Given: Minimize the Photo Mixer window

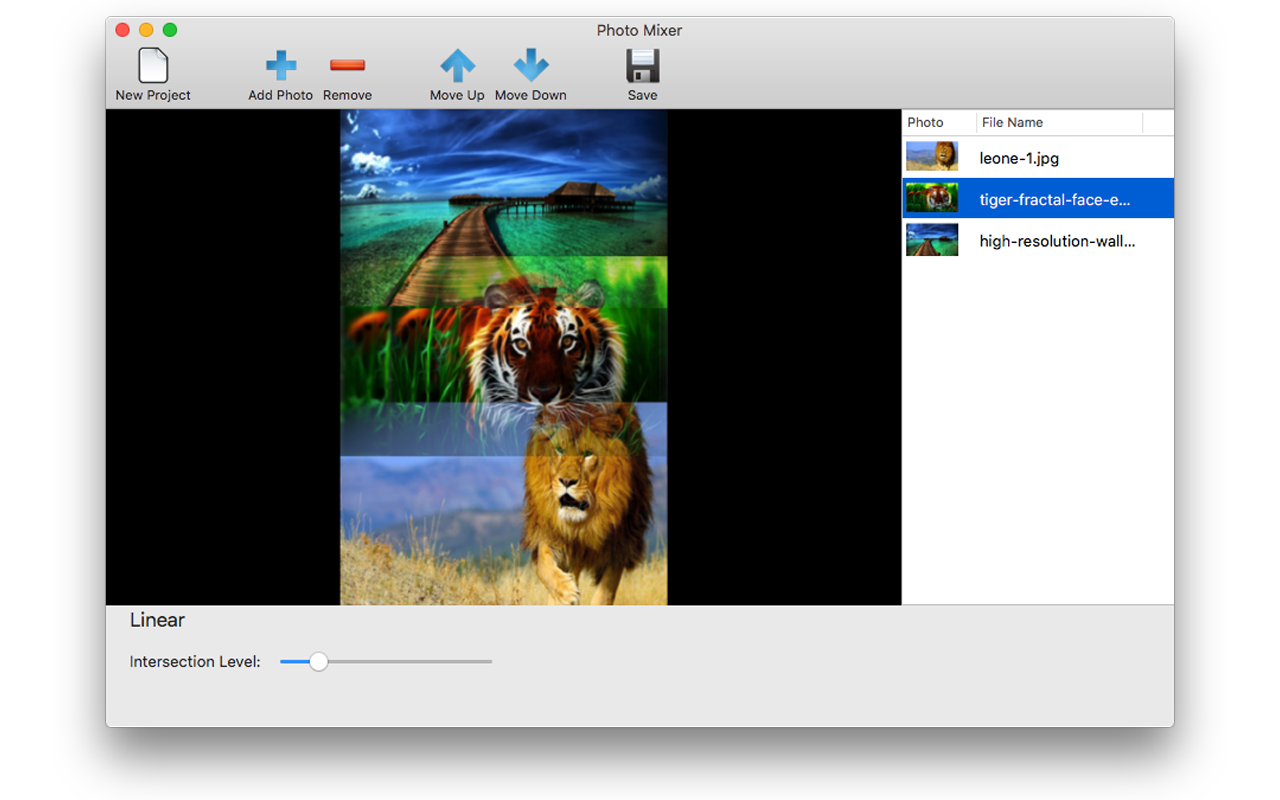Looking at the screenshot, I should tap(146, 30).
